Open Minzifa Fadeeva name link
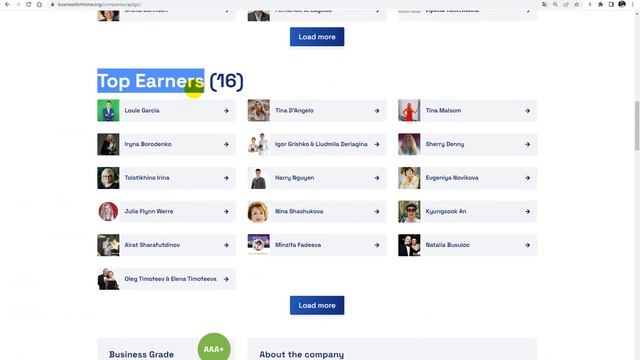Screen dimensions: 640x360 [x=298, y=245]
